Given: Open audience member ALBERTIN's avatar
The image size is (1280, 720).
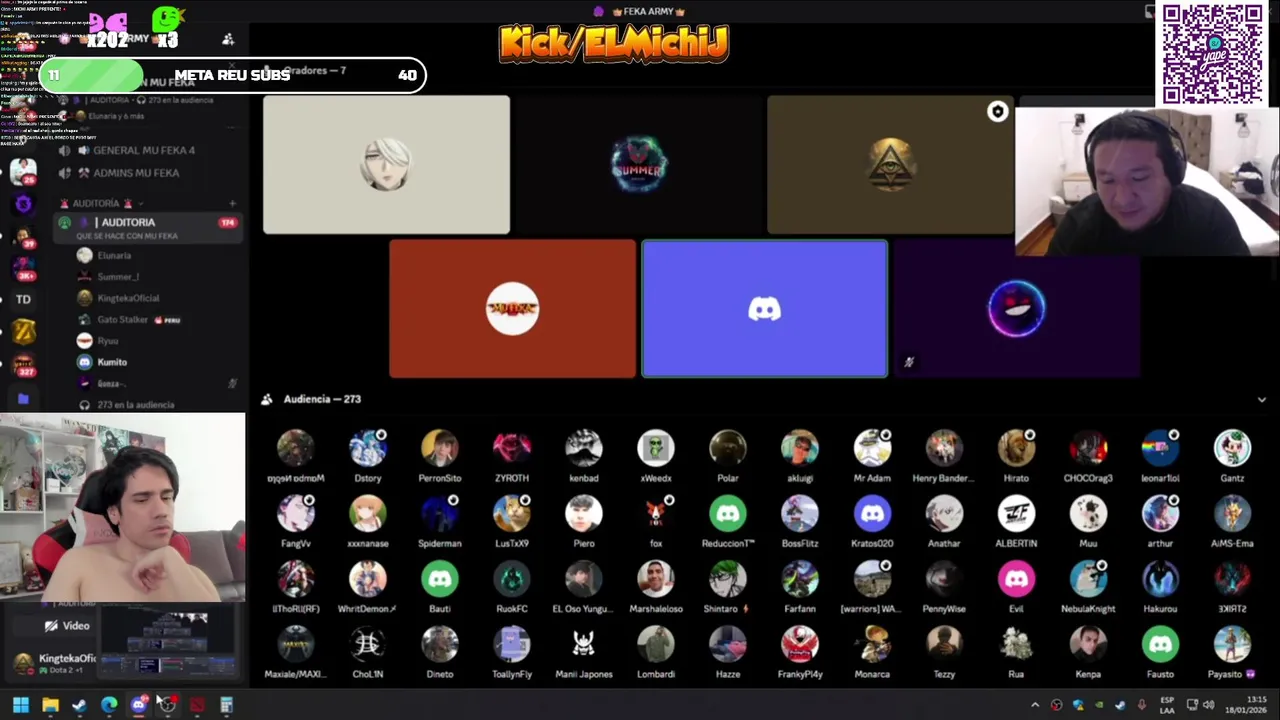Looking at the screenshot, I should click(x=1016, y=514).
